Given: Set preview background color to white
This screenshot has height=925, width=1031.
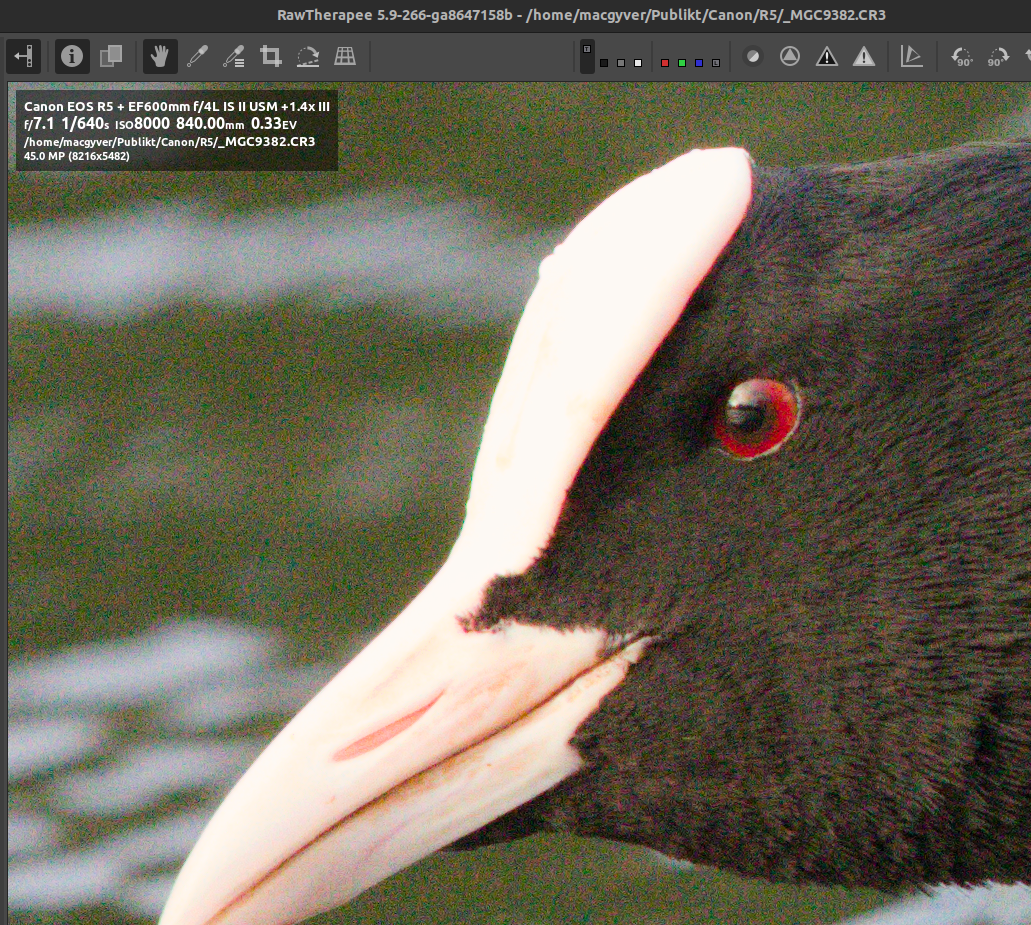Looking at the screenshot, I should pyautogui.click(x=638, y=63).
